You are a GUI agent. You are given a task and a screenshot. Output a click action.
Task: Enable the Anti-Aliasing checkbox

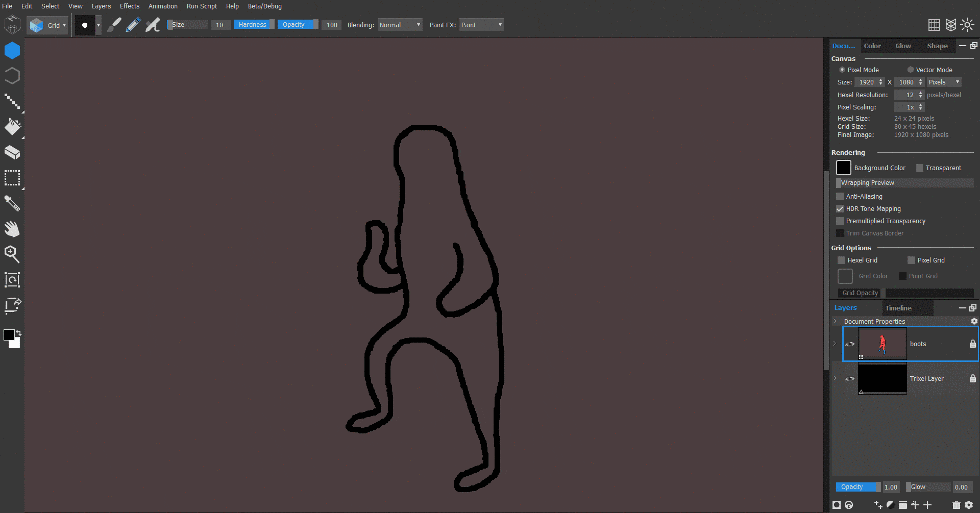pyautogui.click(x=840, y=196)
